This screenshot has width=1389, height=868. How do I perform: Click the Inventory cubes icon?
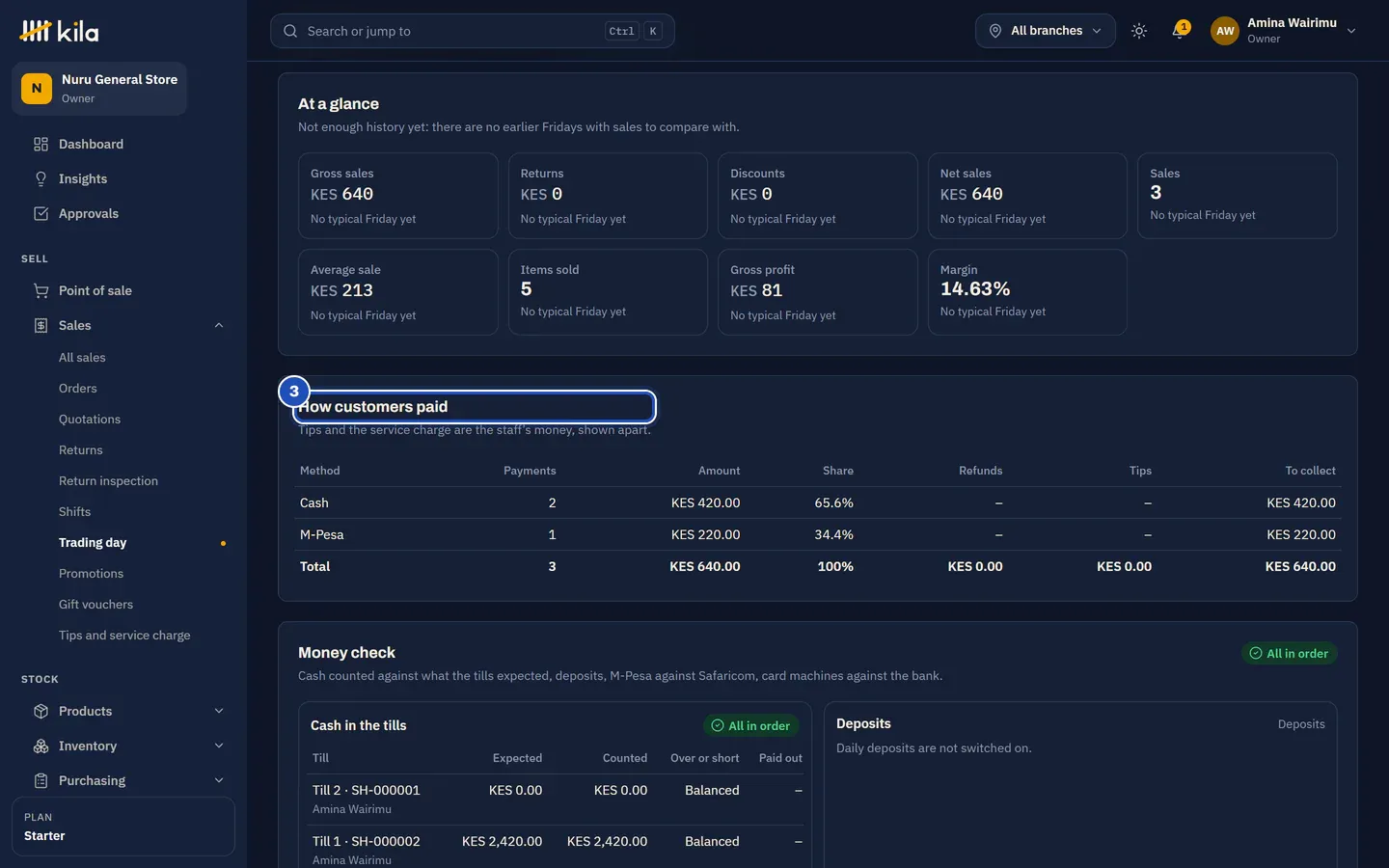click(41, 746)
